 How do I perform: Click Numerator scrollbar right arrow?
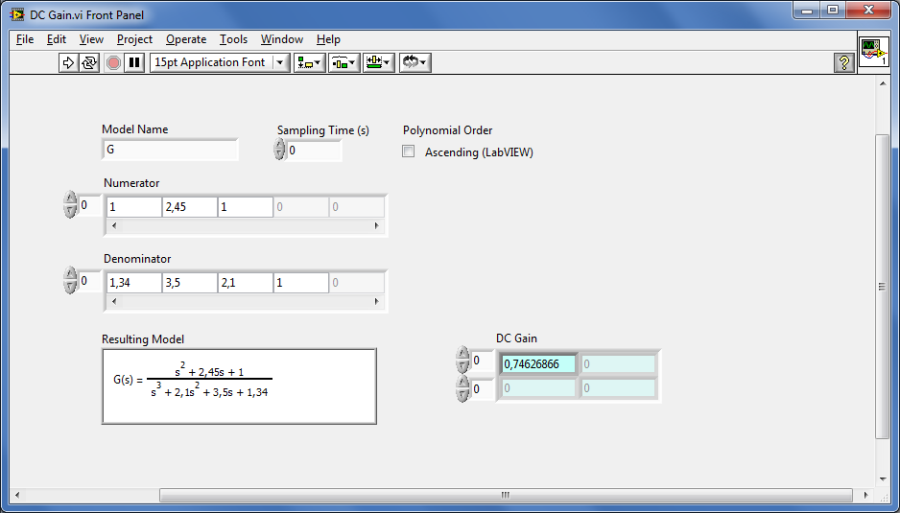pos(377,226)
